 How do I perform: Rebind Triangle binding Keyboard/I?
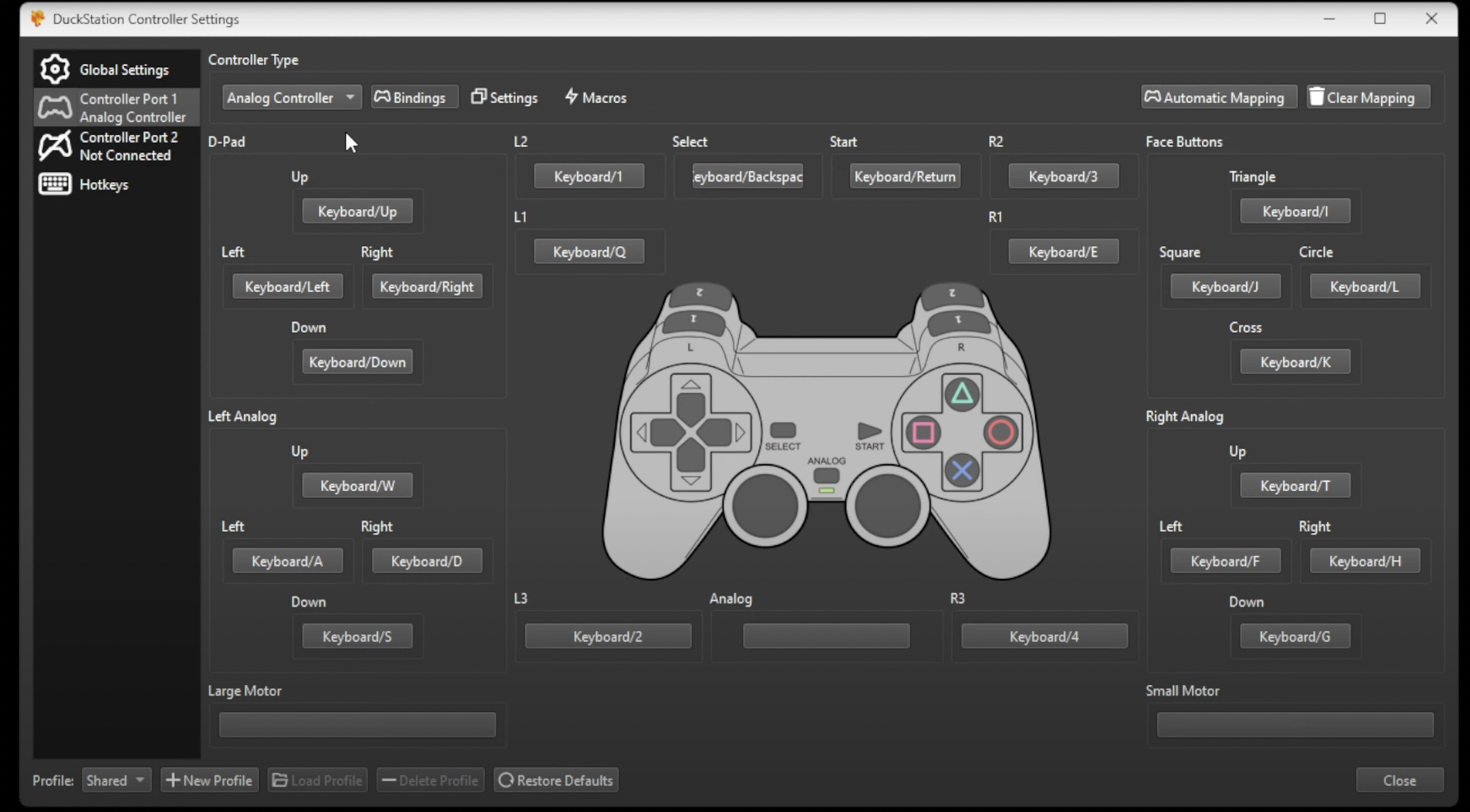coord(1295,211)
